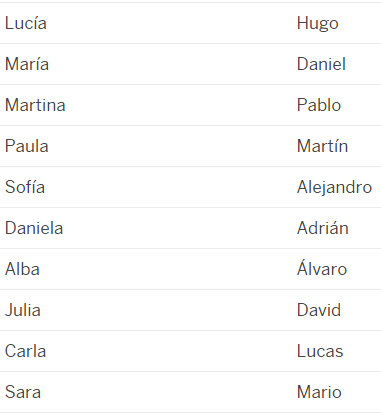381x414 pixels.
Task: Select the Lucas entry
Action: click(320, 351)
